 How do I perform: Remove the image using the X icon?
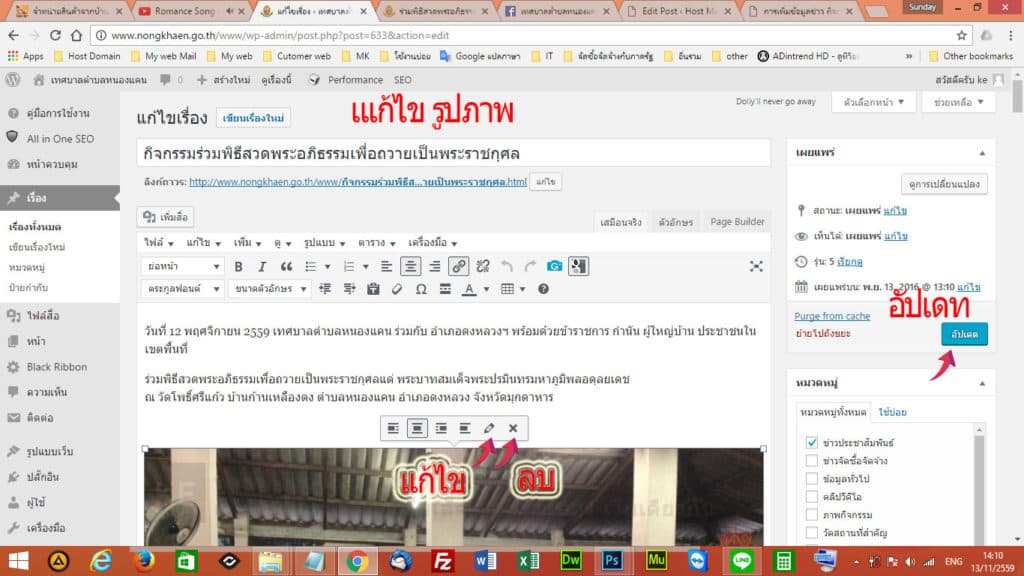514,428
